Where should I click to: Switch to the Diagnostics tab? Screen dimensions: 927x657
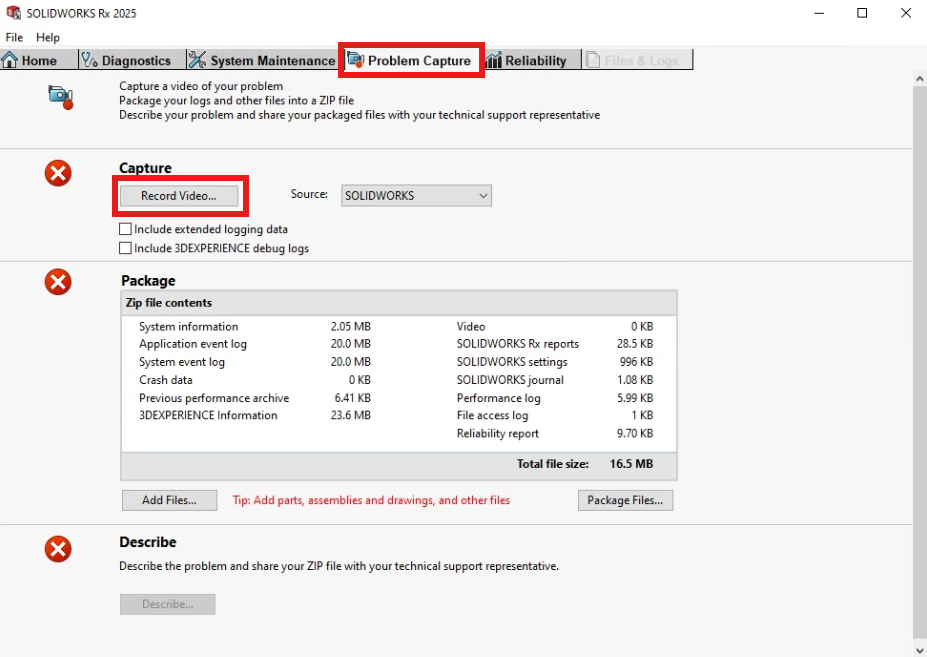(x=132, y=60)
